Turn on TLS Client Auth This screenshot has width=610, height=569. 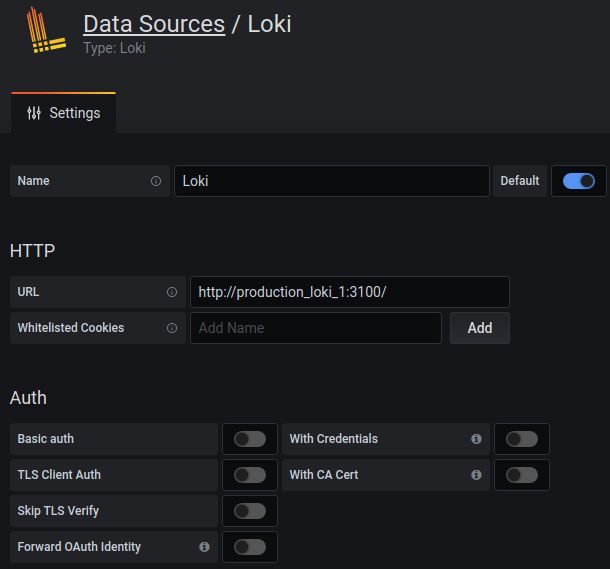[250, 474]
